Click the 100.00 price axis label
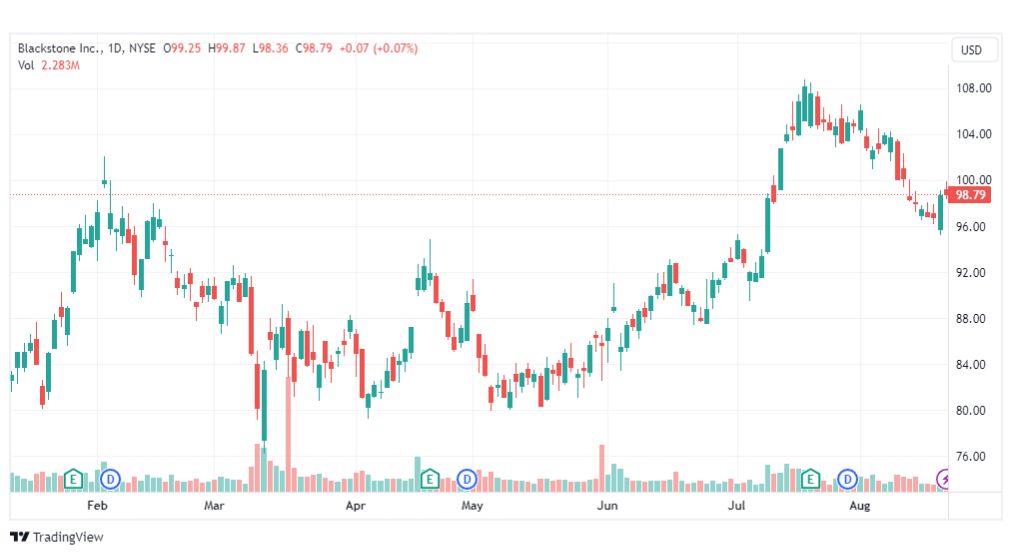Viewport: 1012px width, 555px height. point(973,180)
